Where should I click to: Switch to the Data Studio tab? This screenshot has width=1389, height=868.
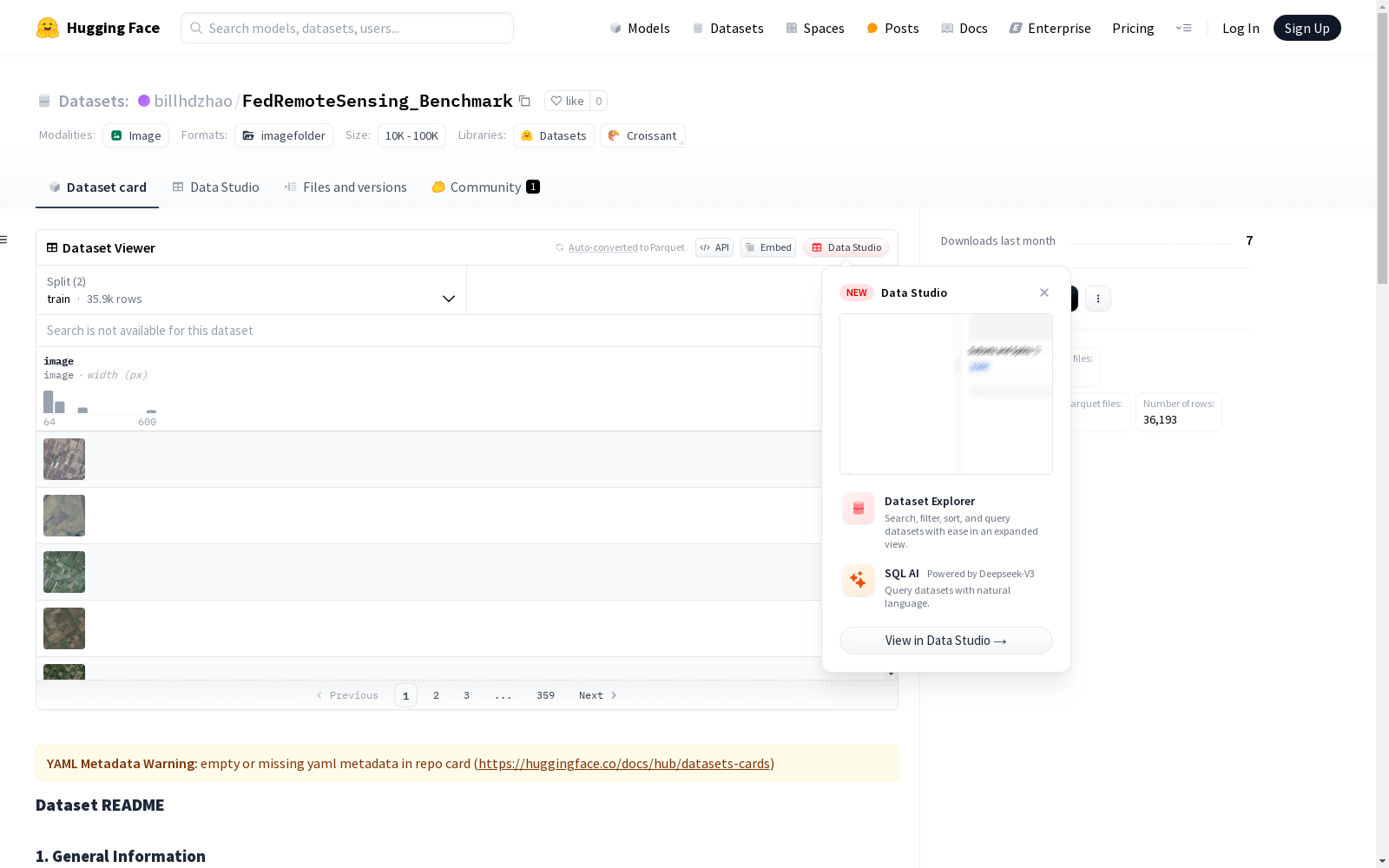pyautogui.click(x=215, y=187)
